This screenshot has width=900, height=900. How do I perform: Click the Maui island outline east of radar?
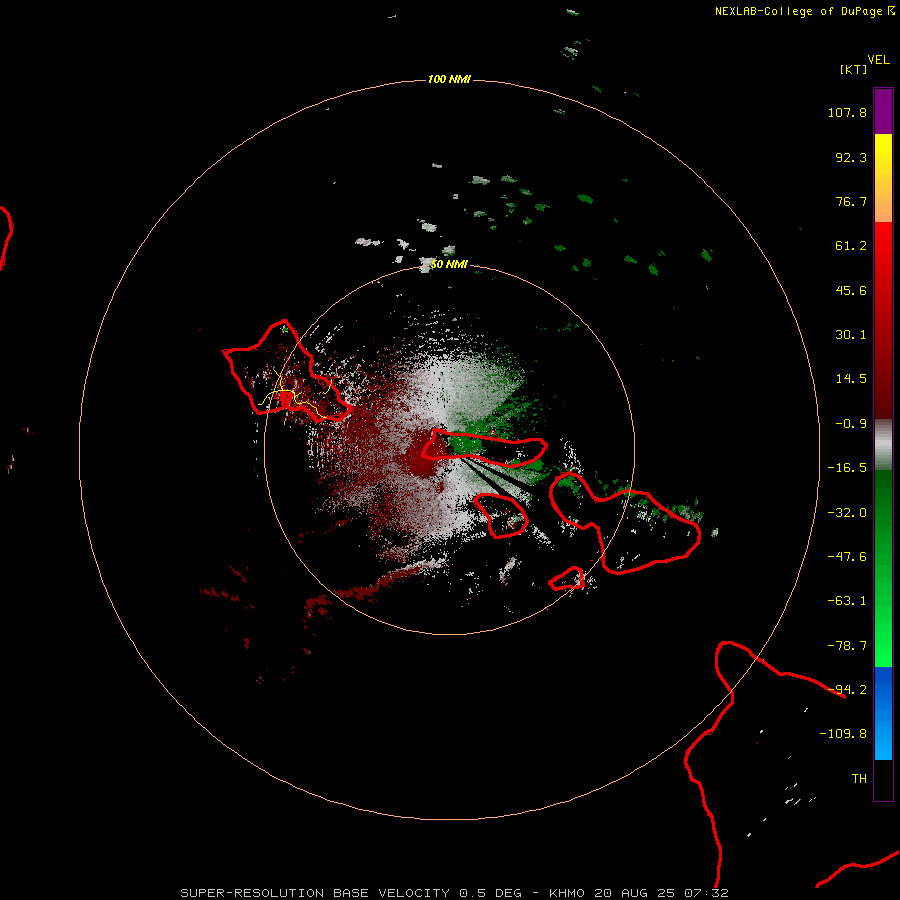coord(626,522)
